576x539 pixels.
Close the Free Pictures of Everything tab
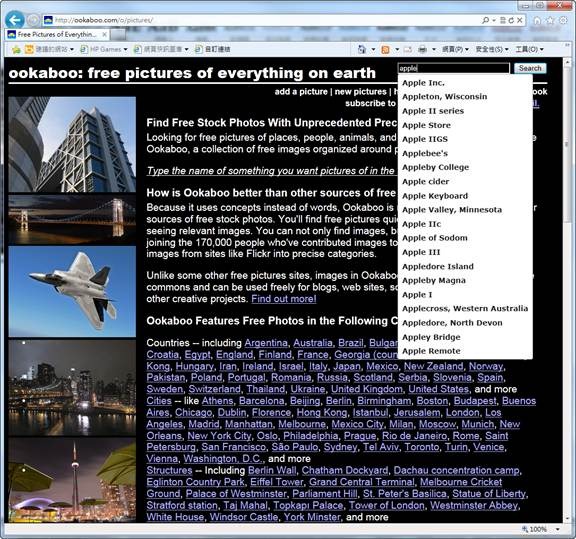(x=105, y=35)
